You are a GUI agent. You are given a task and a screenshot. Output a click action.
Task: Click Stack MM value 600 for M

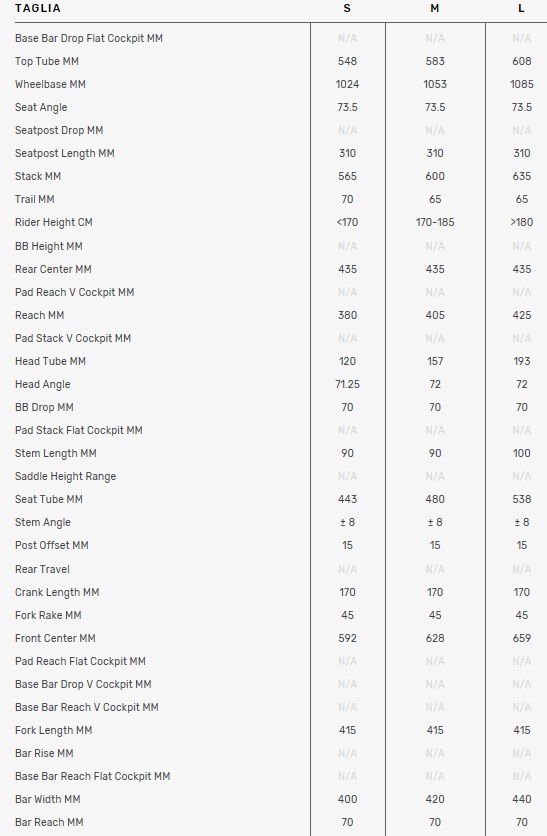435,176
